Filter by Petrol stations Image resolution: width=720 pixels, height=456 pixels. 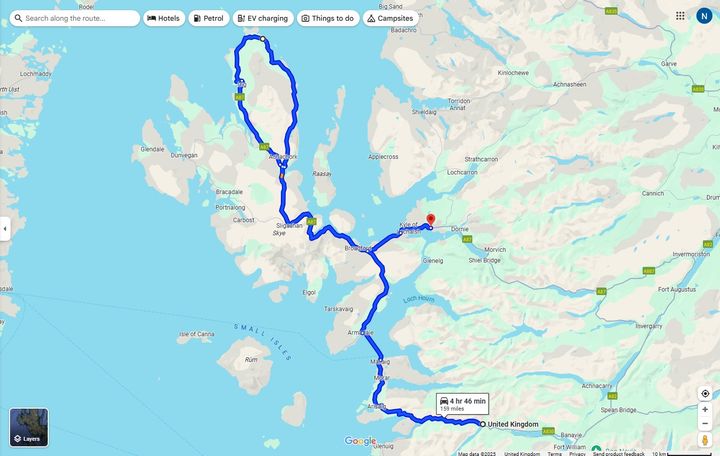coord(208,18)
